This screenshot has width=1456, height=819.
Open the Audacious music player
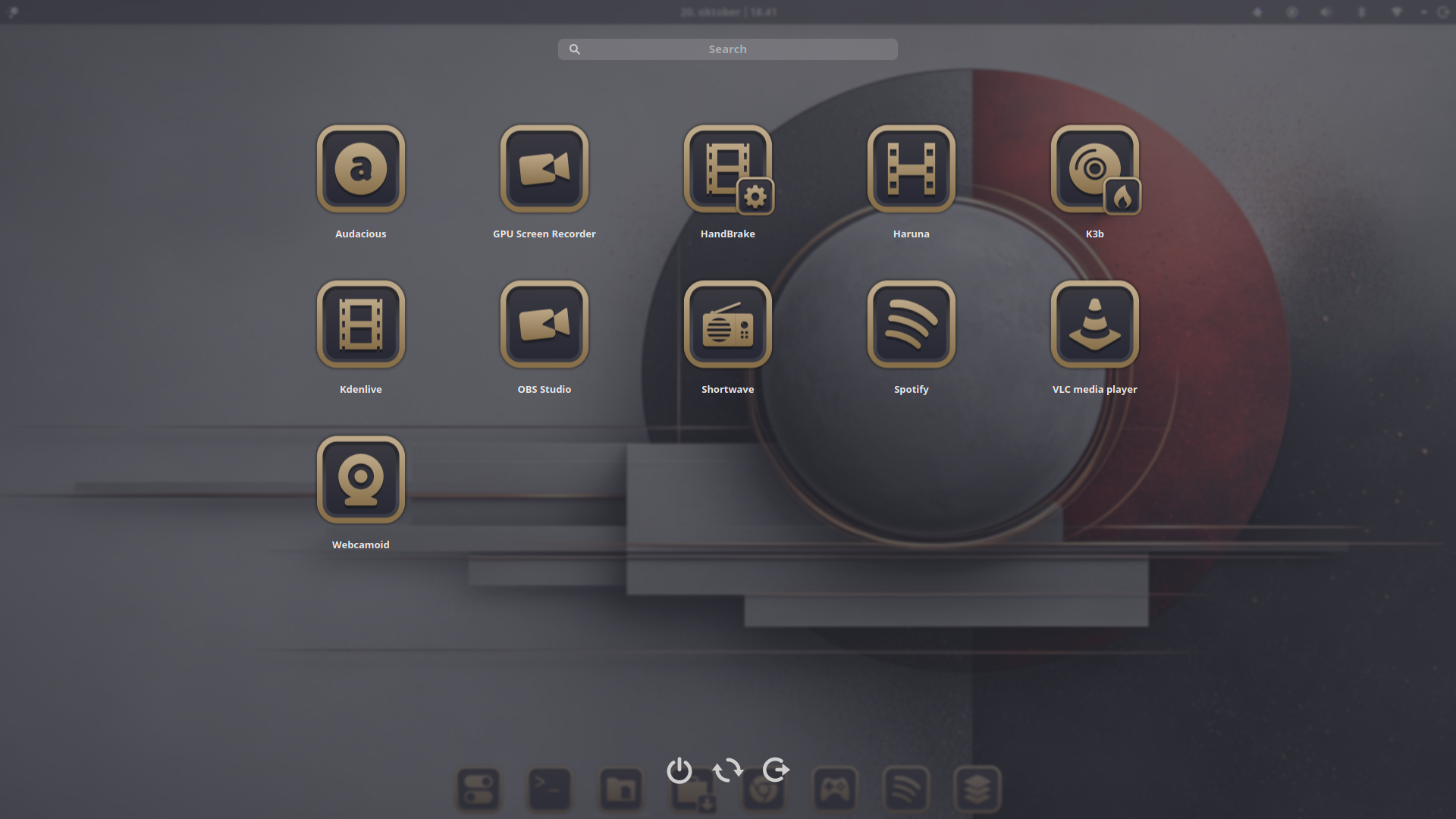pyautogui.click(x=361, y=168)
